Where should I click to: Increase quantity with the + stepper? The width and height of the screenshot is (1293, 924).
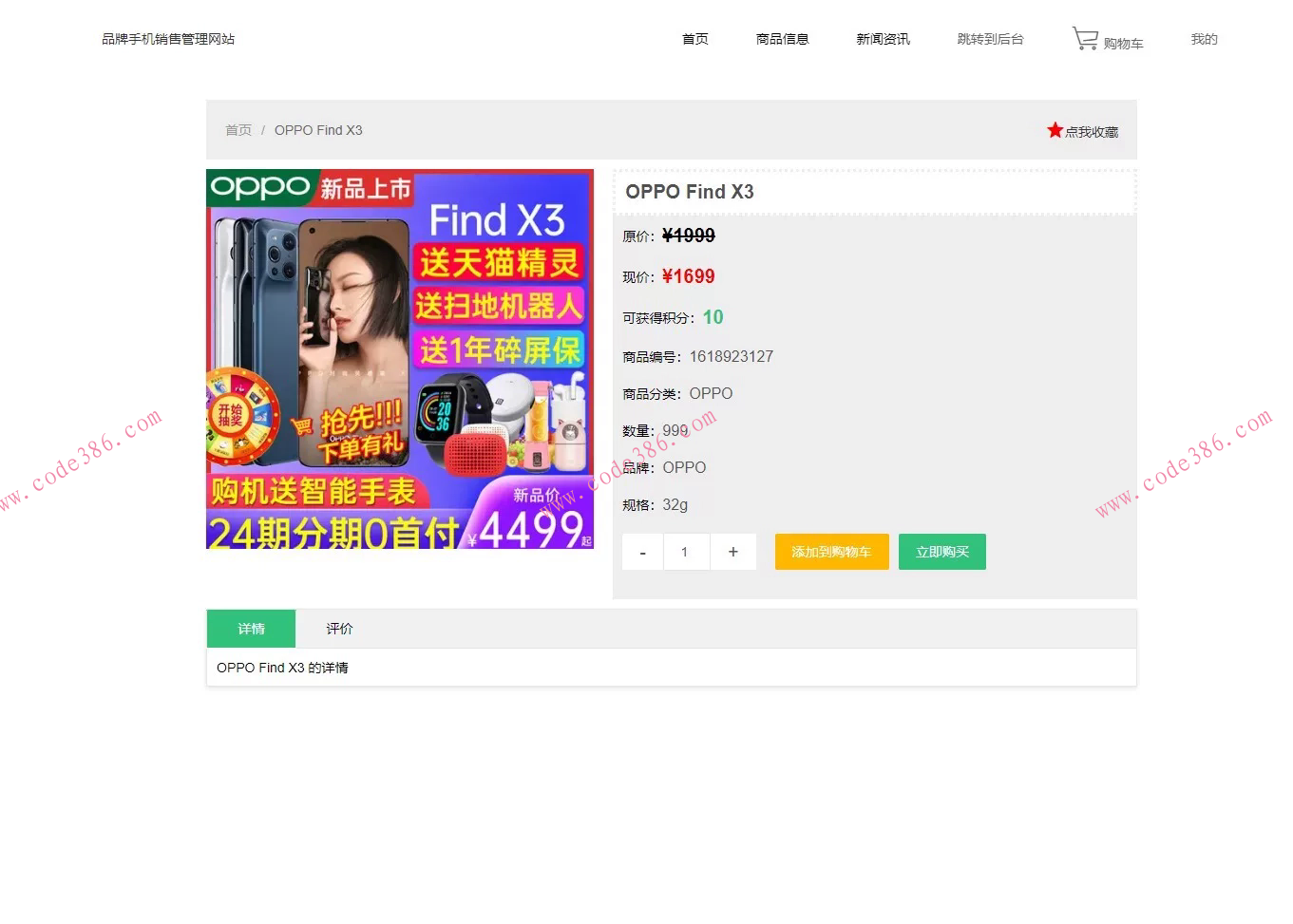click(x=732, y=552)
